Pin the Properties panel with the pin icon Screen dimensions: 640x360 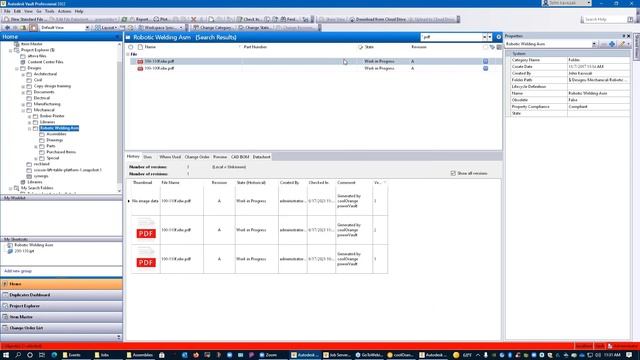coord(624,36)
